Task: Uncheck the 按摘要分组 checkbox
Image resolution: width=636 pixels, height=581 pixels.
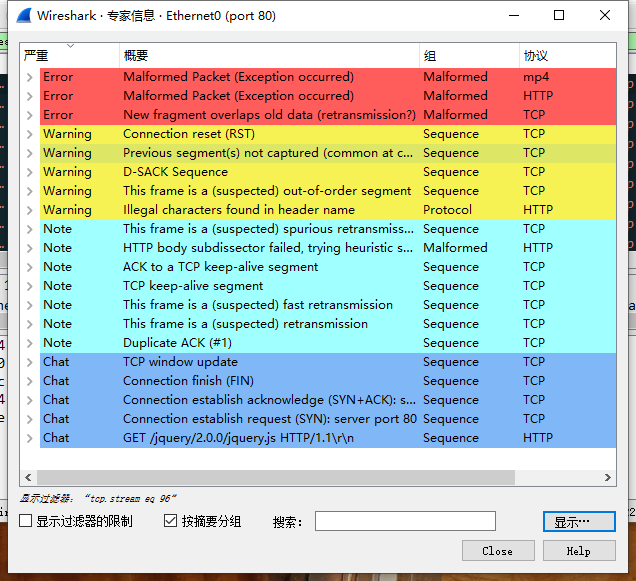Action: tap(170, 521)
